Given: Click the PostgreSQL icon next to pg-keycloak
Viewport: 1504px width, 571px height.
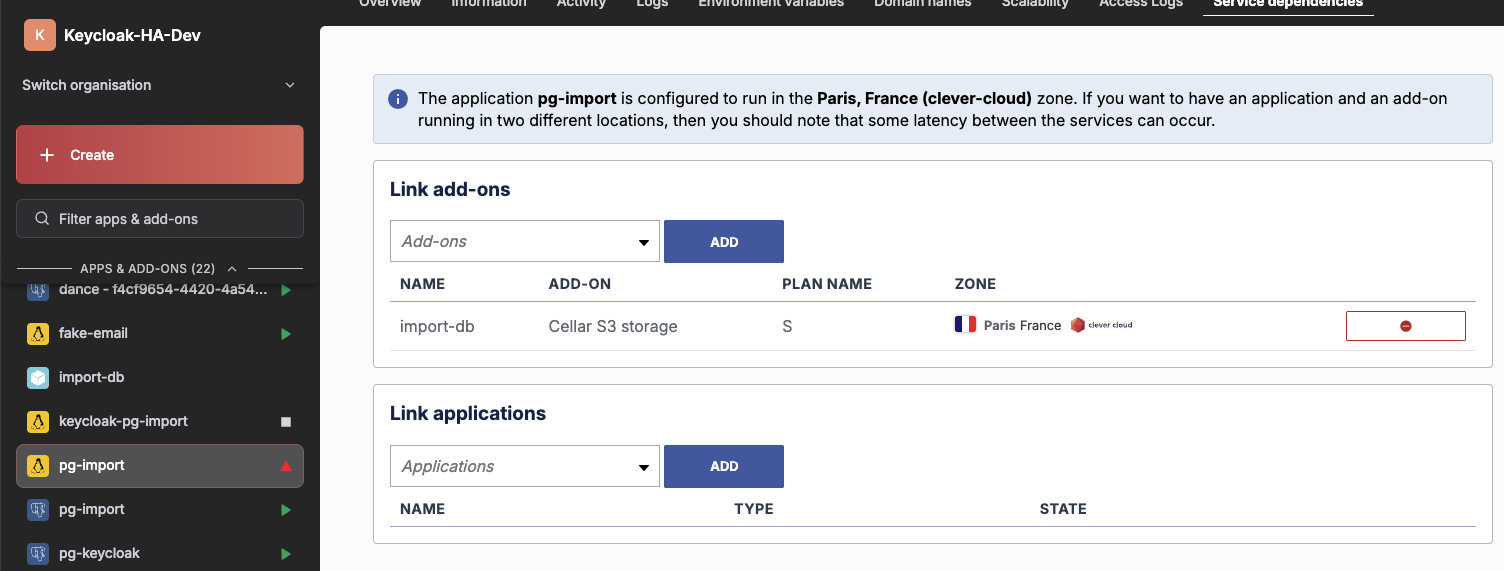Looking at the screenshot, I should [38, 553].
